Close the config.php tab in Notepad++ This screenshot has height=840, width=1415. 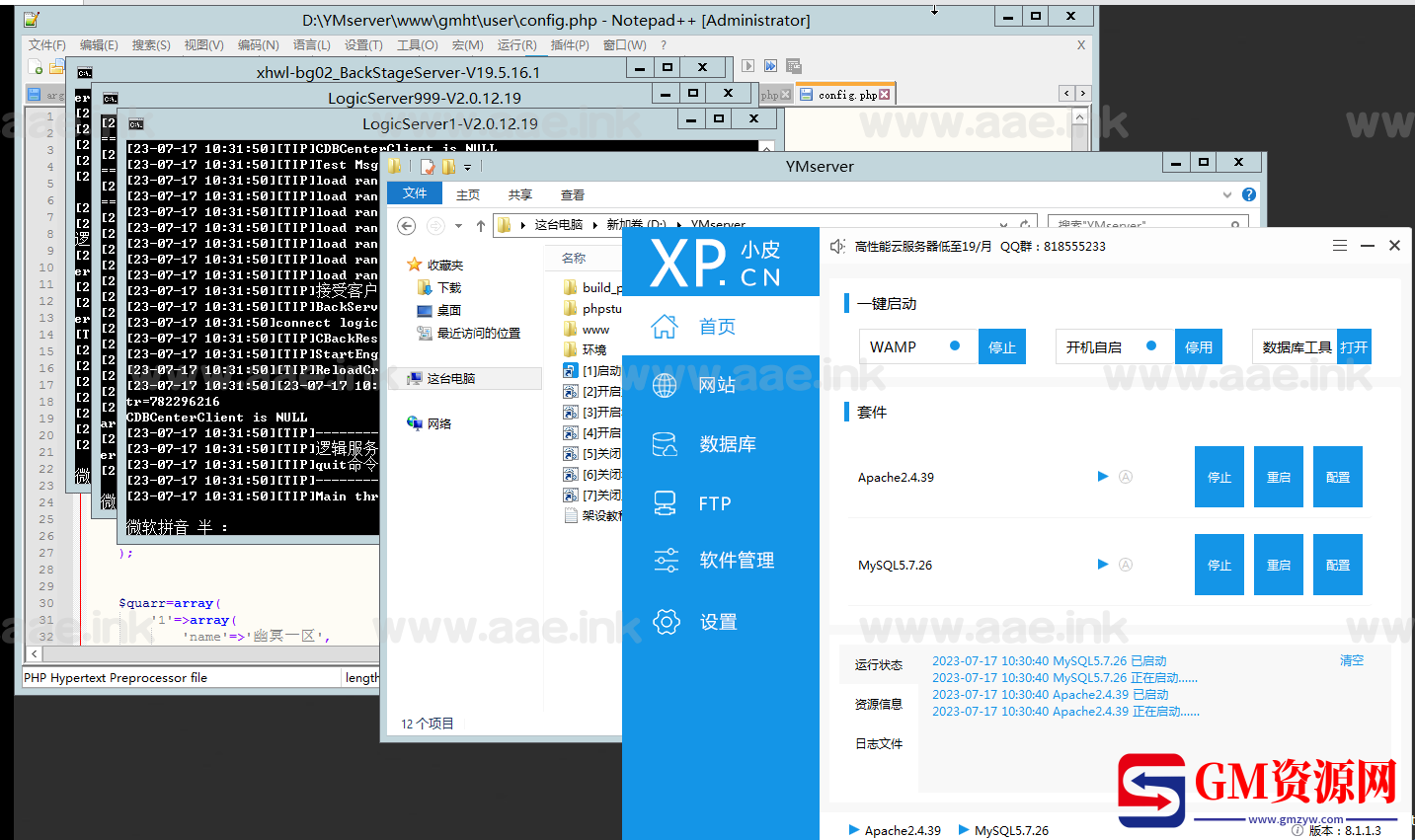point(884,95)
